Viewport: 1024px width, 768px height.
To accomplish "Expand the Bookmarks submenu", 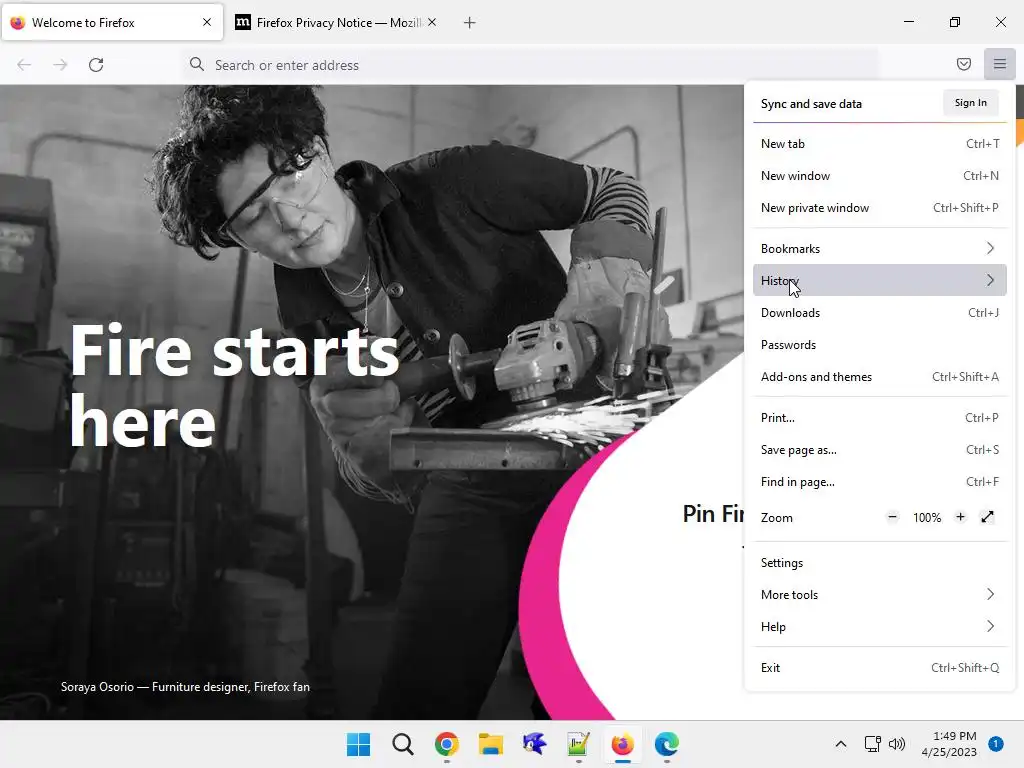I will pyautogui.click(x=879, y=248).
